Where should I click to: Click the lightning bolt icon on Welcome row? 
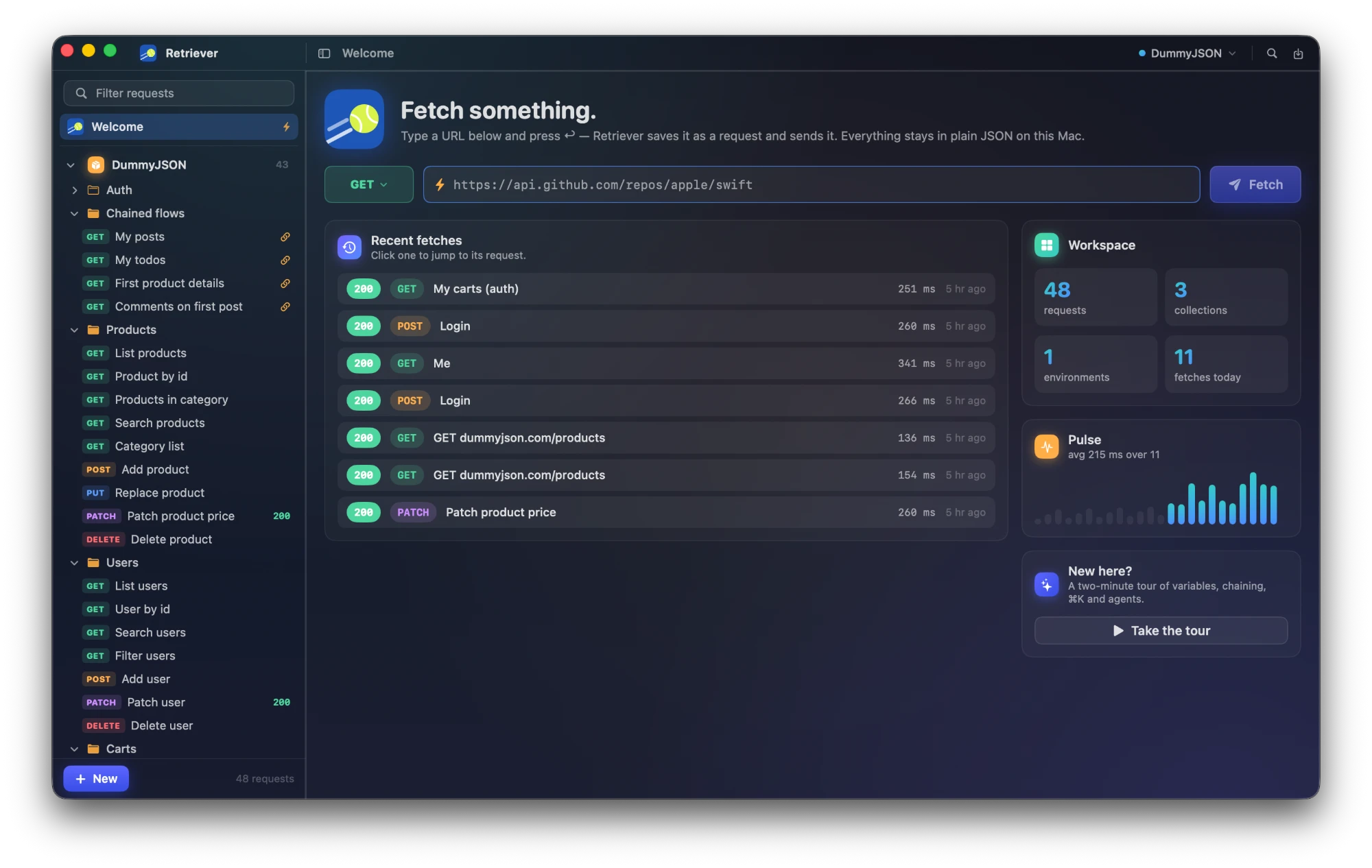[287, 127]
